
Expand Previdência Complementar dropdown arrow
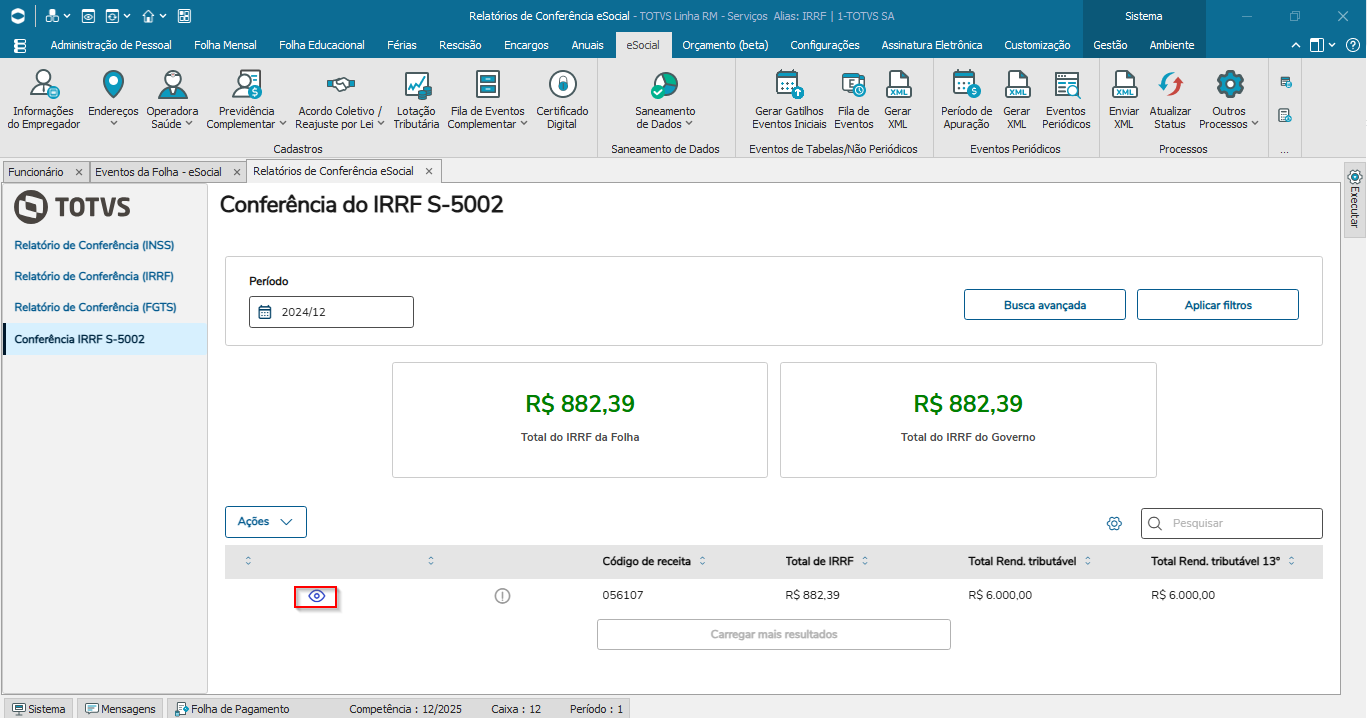(283, 124)
